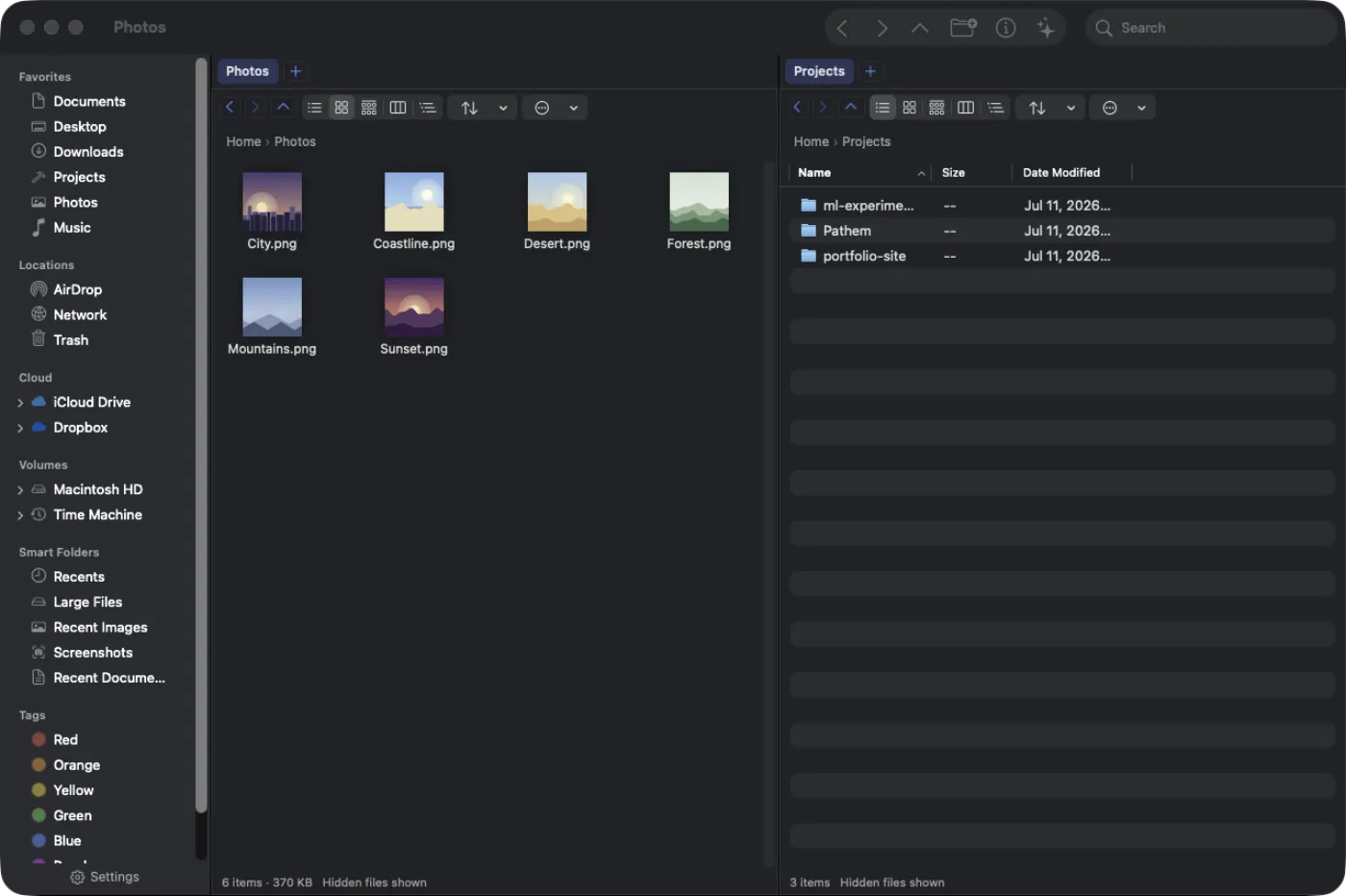Click the back arrow in the Projects pane
The width and height of the screenshot is (1346, 896).
click(797, 108)
